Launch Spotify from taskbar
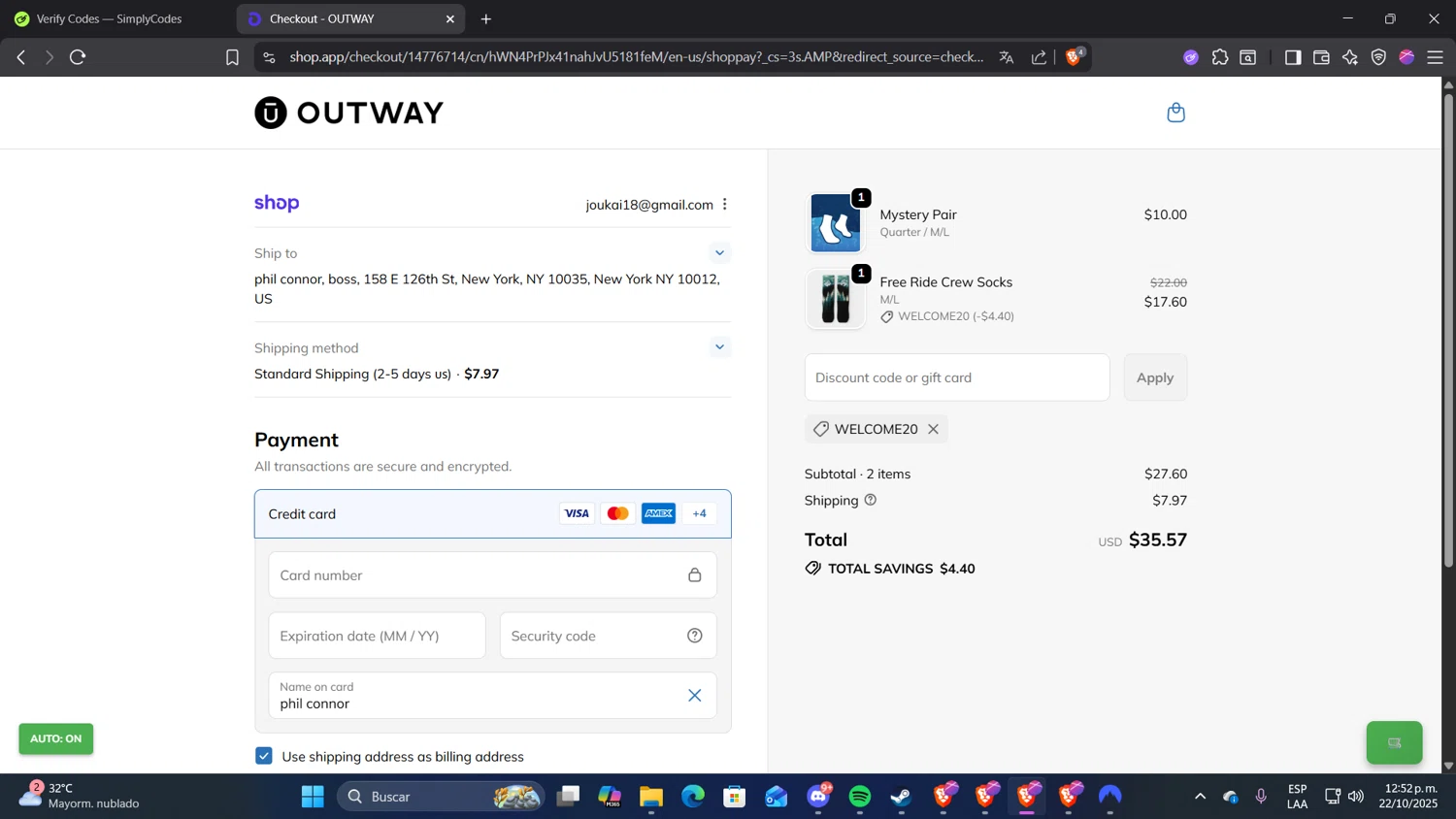The height and width of the screenshot is (819, 1456). (x=860, y=797)
